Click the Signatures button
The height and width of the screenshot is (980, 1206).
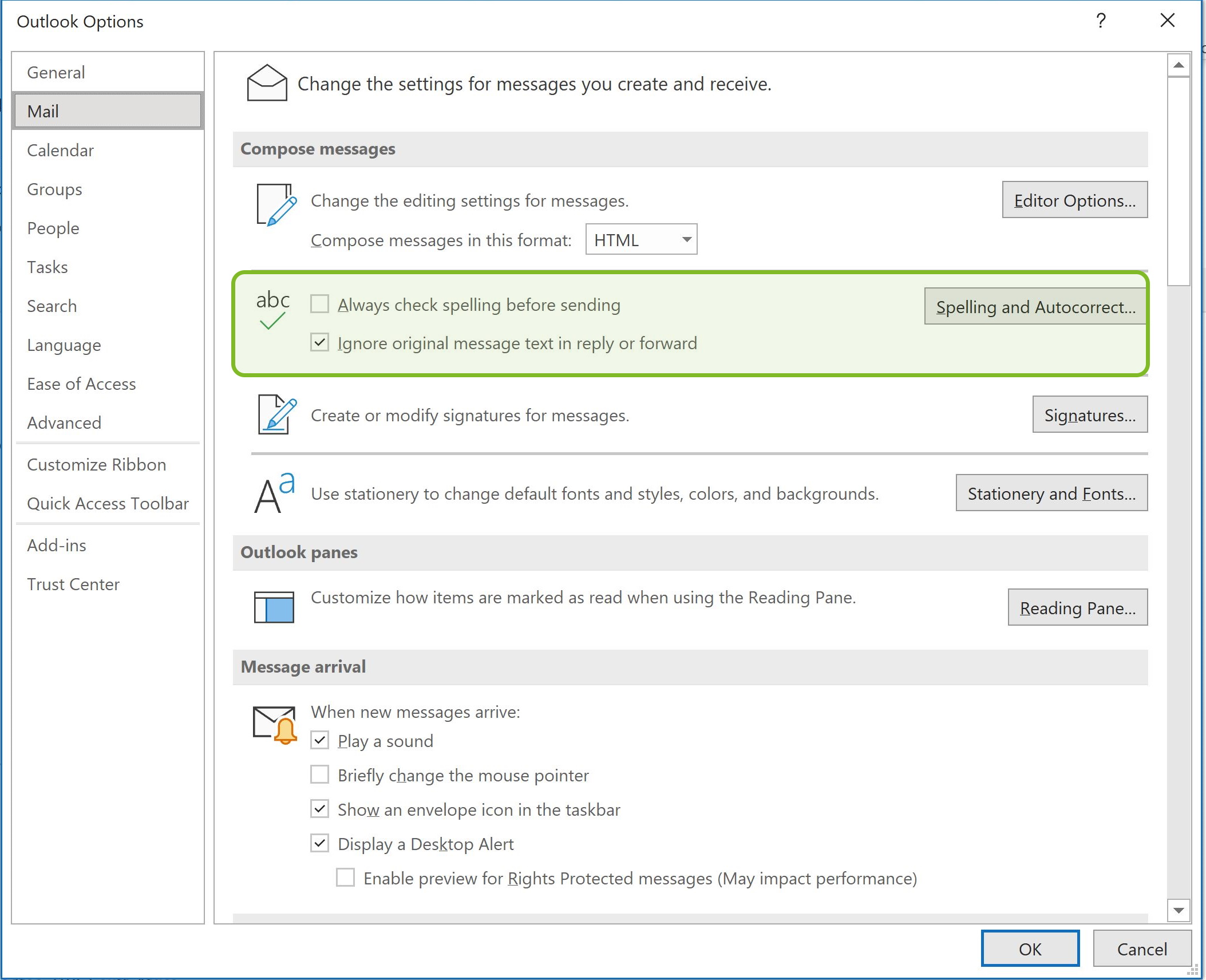pos(1089,414)
